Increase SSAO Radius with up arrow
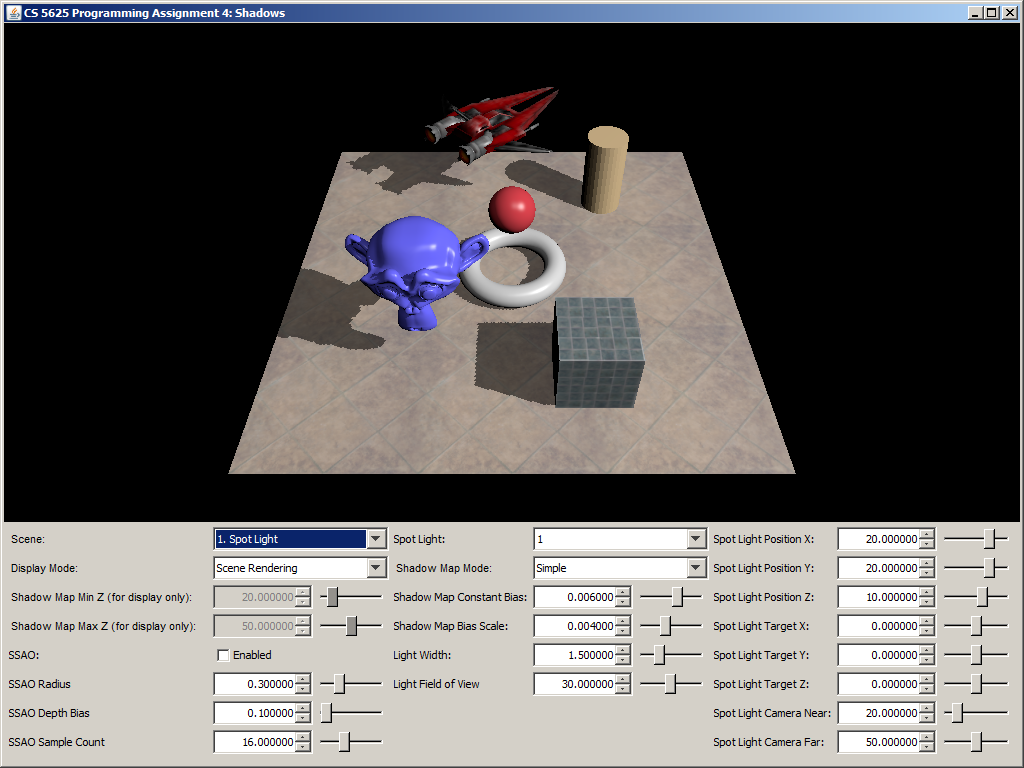 pyautogui.click(x=304, y=679)
